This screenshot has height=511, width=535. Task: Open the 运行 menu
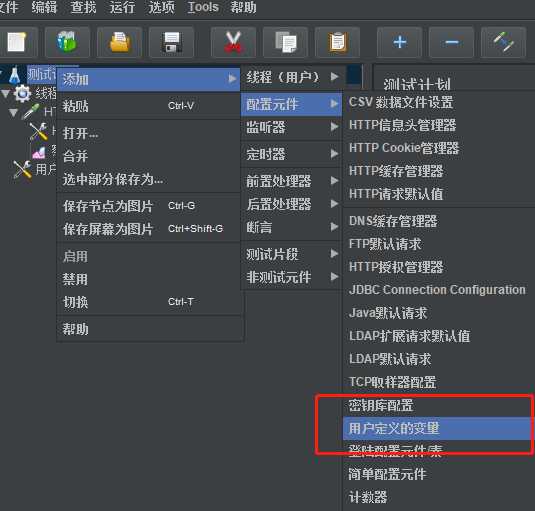click(x=122, y=7)
